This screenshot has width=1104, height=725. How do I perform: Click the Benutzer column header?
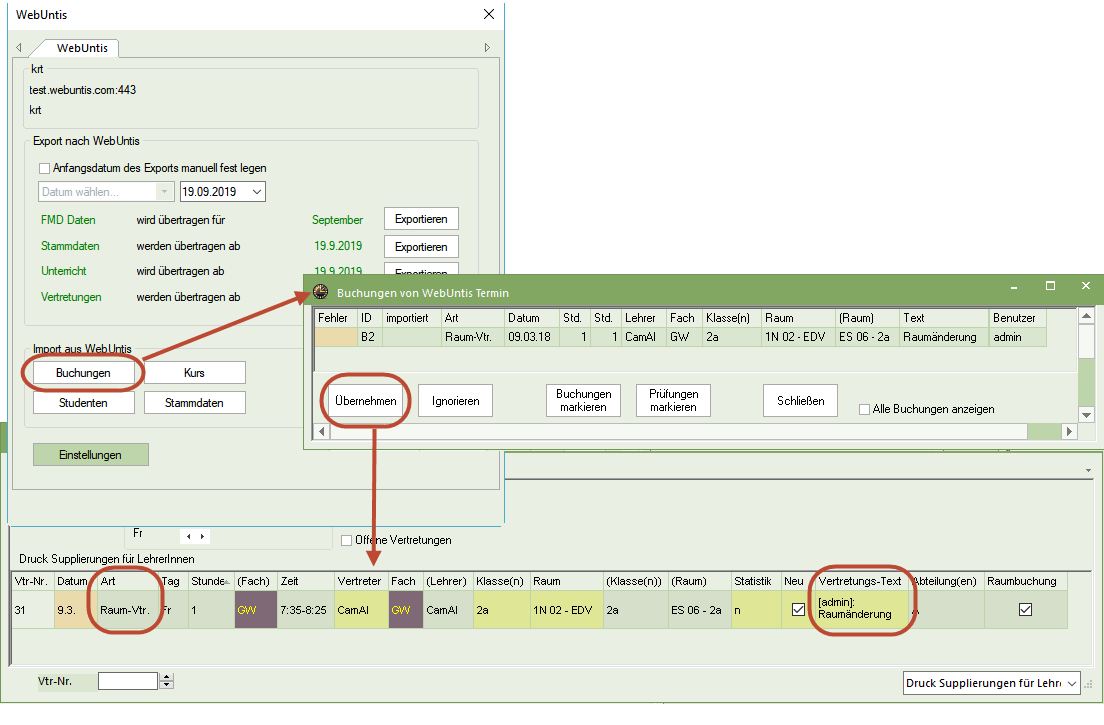(x=1017, y=317)
